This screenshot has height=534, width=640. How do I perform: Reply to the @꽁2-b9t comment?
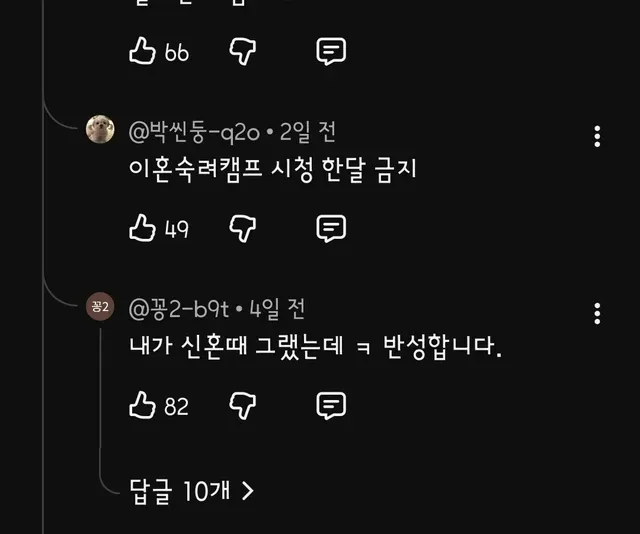pos(331,406)
